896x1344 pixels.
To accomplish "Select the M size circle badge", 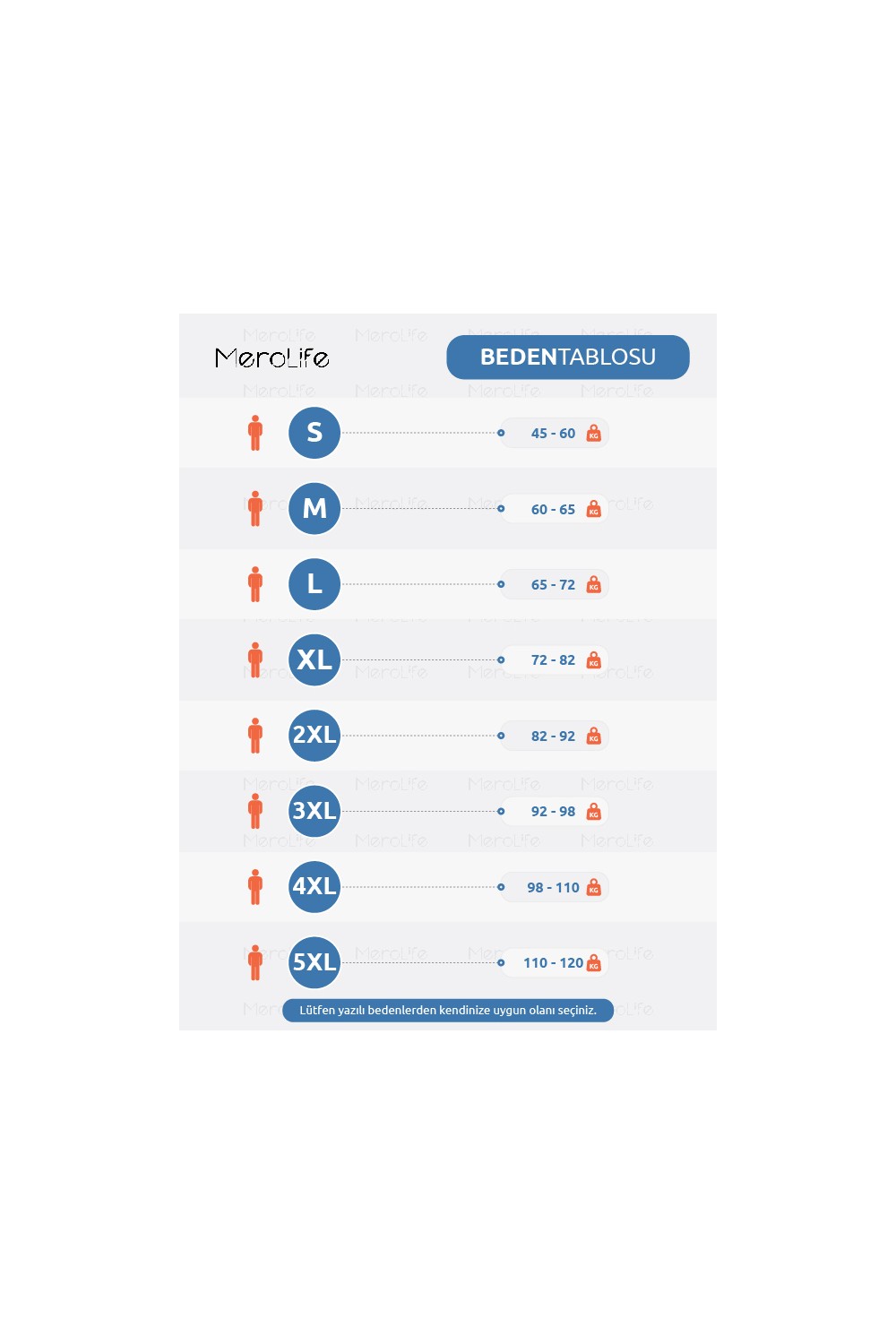I will click(x=314, y=508).
